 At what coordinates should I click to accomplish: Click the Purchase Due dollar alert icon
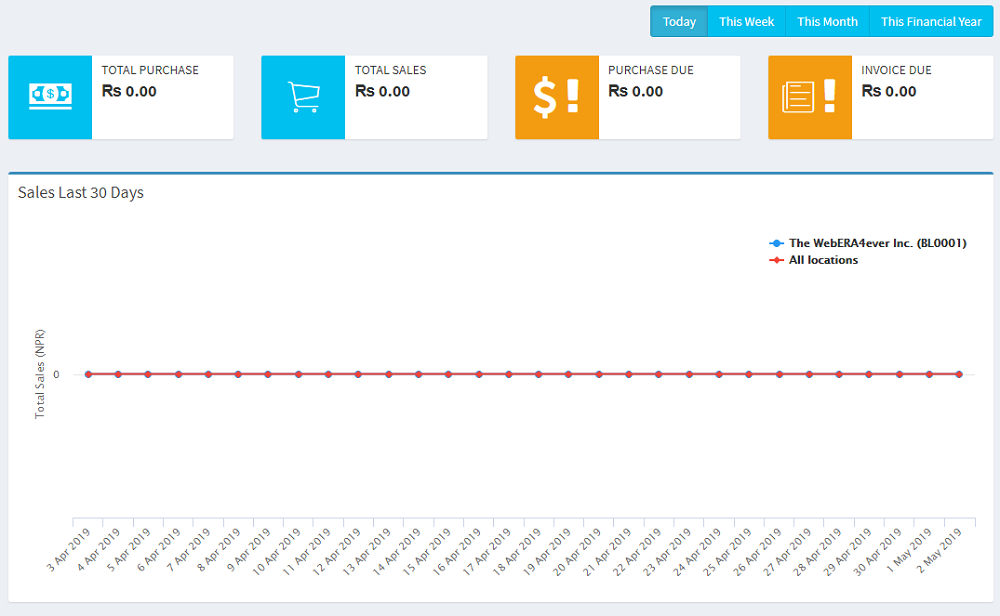[x=556, y=97]
